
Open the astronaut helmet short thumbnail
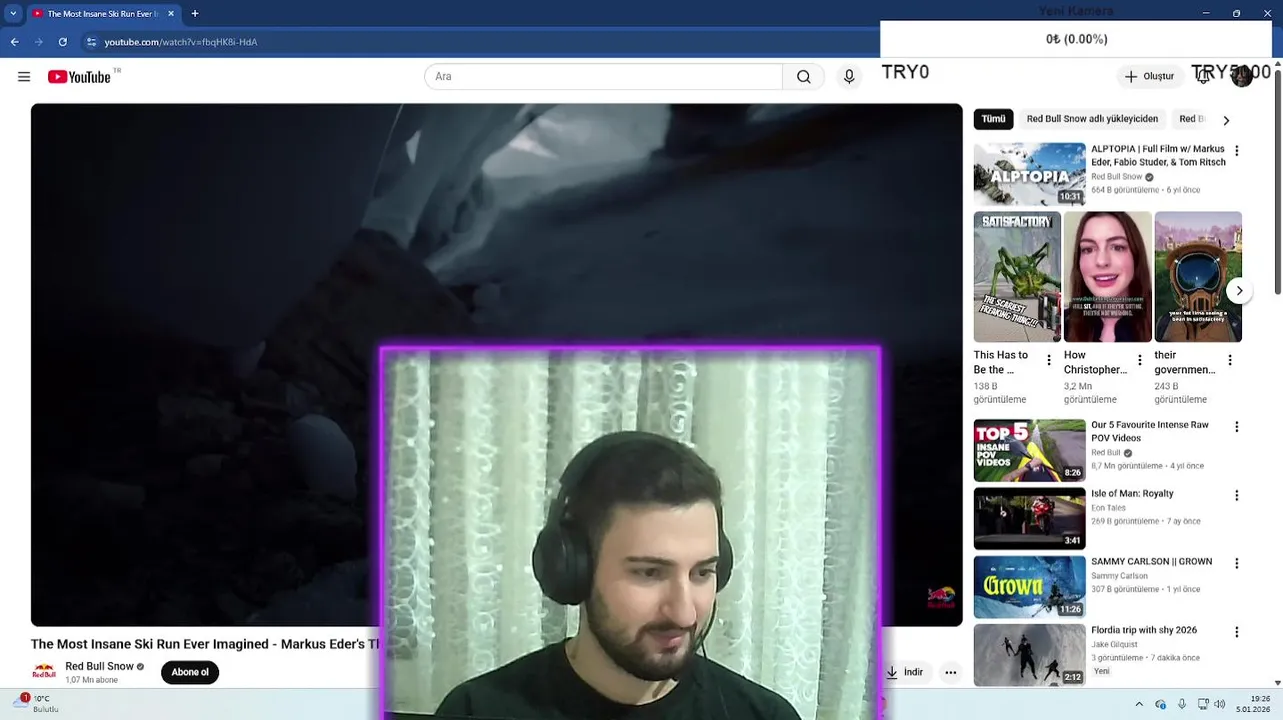(x=1198, y=277)
